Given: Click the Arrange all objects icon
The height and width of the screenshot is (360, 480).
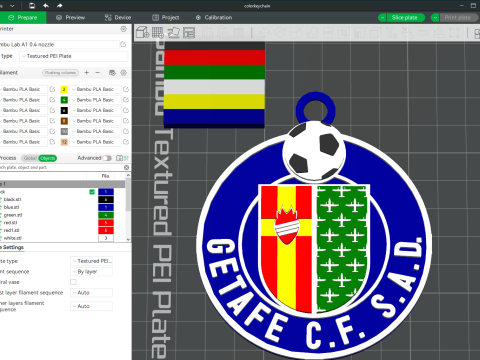Looking at the screenshot, I should click(x=189, y=32).
